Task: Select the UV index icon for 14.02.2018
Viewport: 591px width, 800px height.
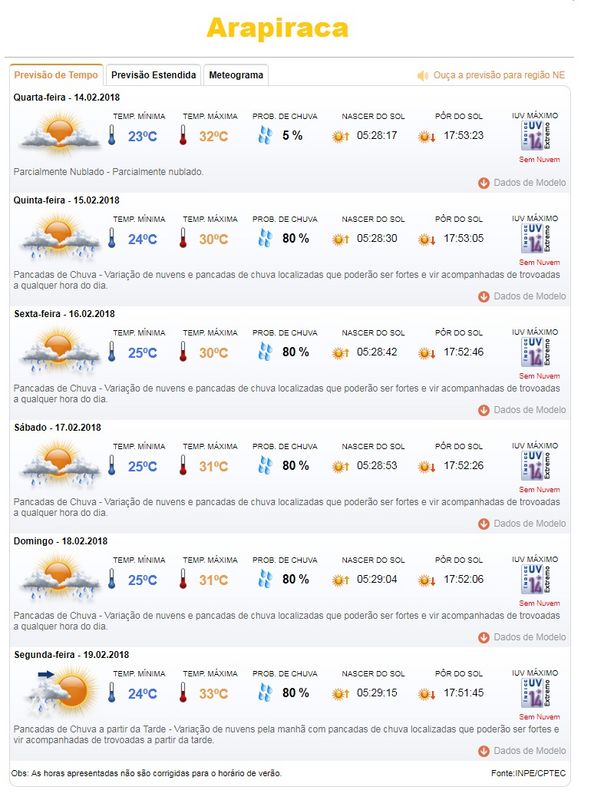Action: point(535,136)
